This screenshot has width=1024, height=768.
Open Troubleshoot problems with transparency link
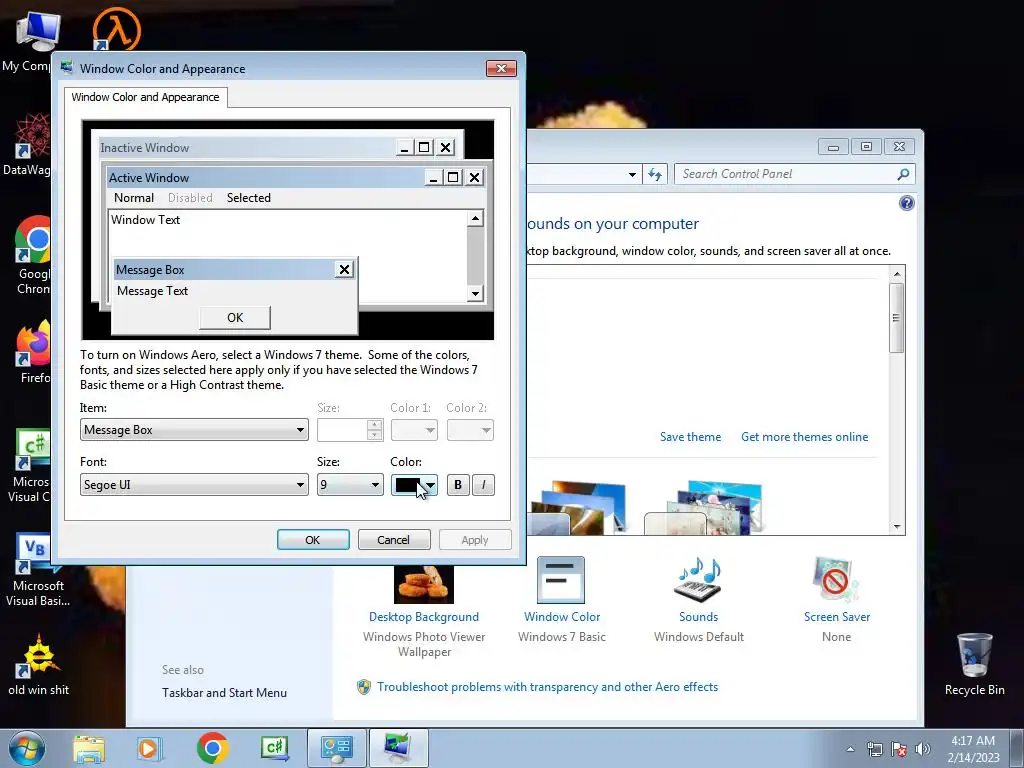point(547,687)
